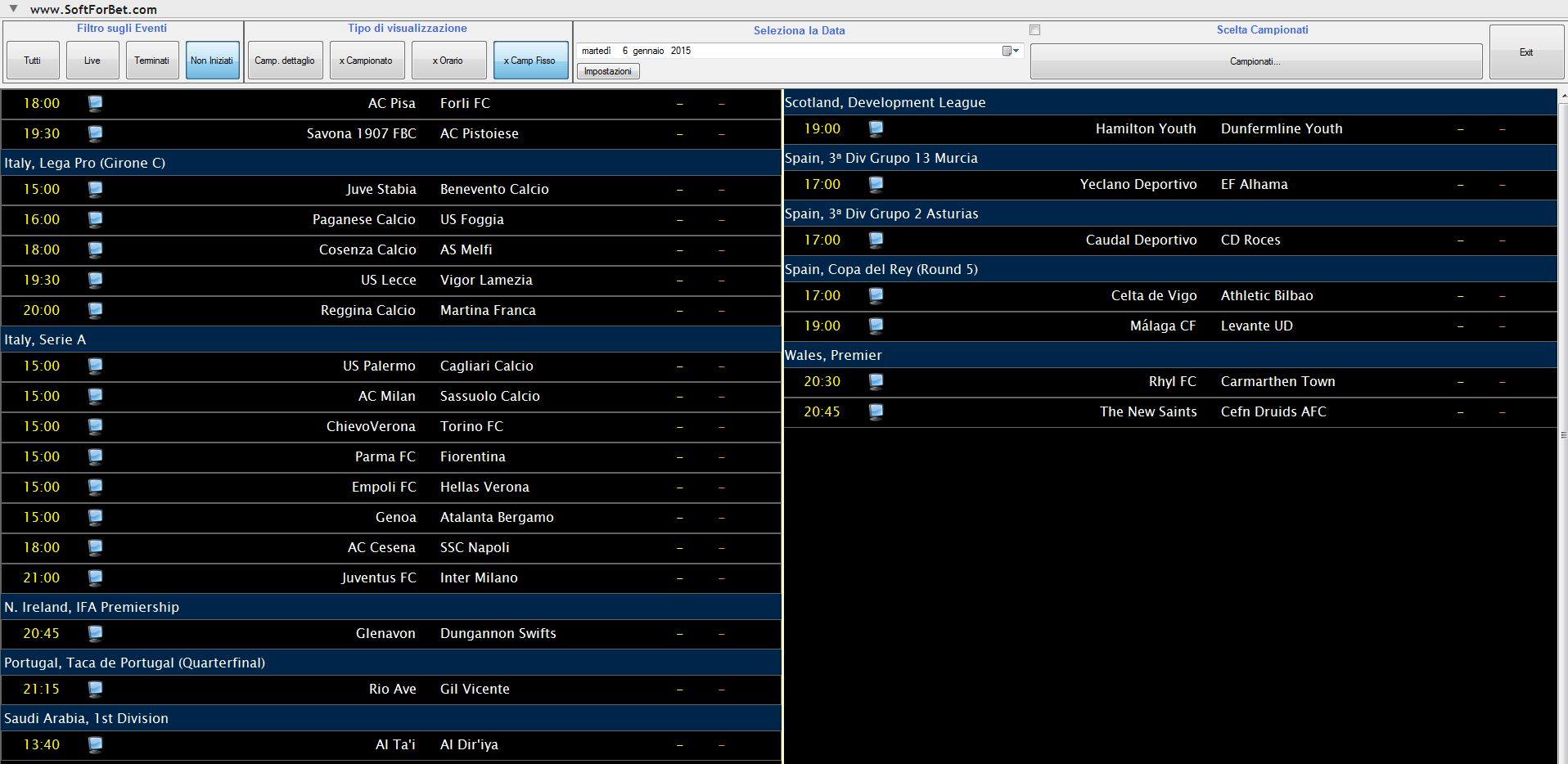The image size is (1568, 764).
Task: Switch view to Camp. dettaglio
Action: [285, 61]
